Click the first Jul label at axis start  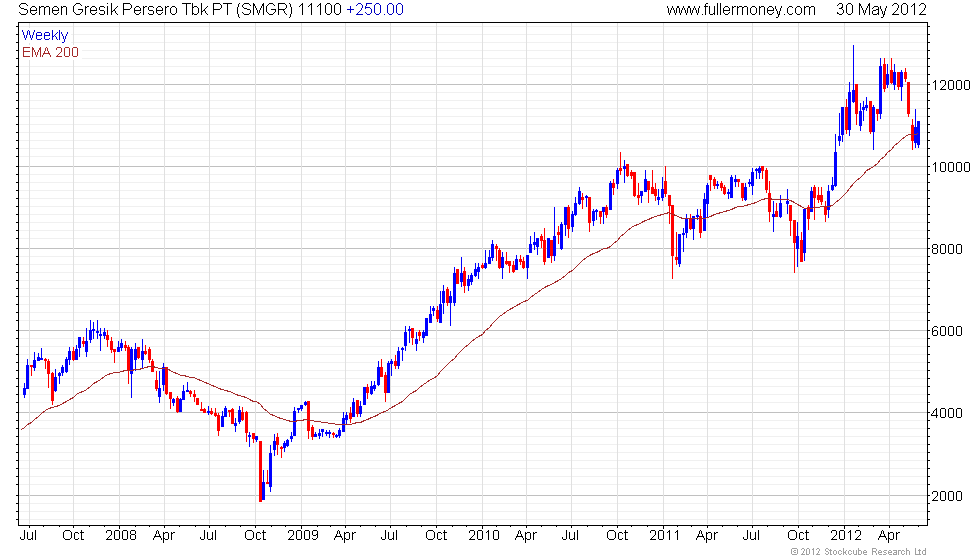[28, 535]
